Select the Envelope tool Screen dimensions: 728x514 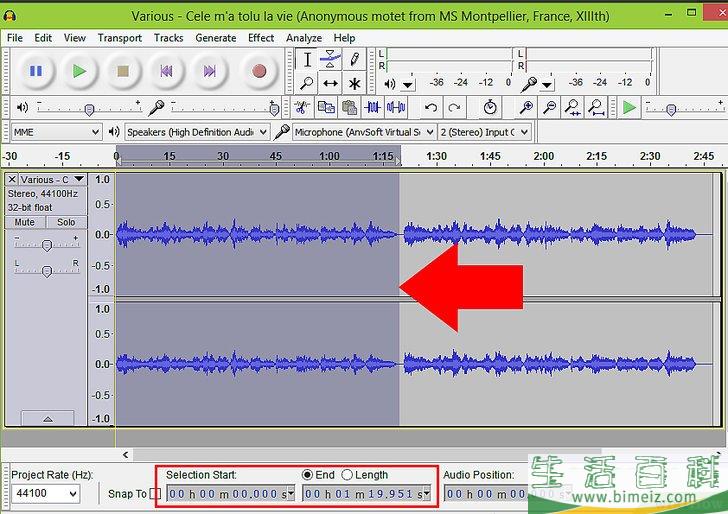tap(330, 59)
